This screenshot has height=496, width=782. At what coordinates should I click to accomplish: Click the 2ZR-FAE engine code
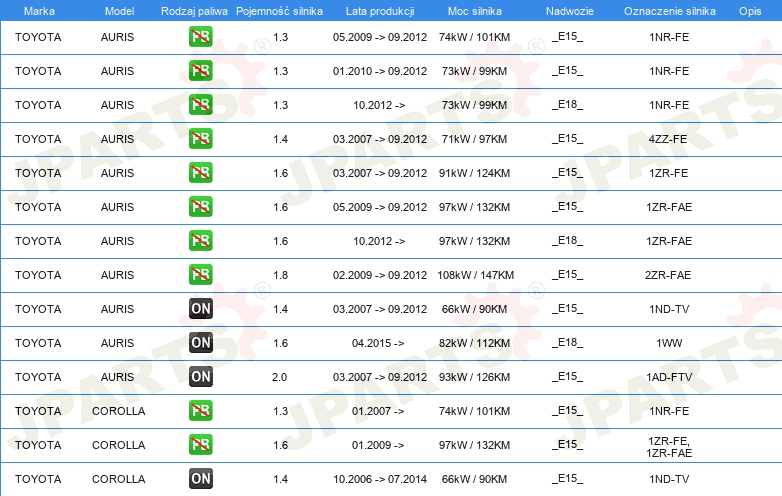pyautogui.click(x=669, y=275)
